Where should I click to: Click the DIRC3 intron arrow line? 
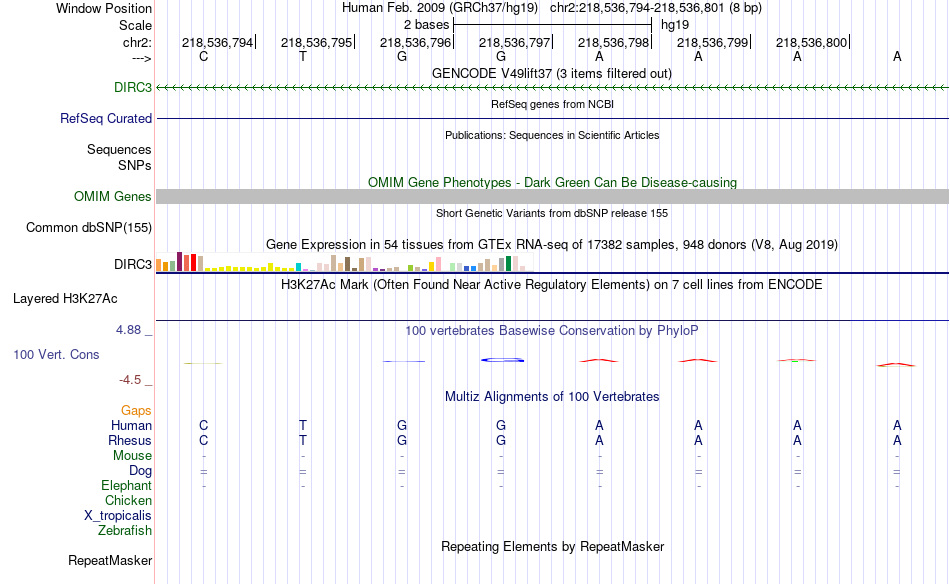(552, 88)
